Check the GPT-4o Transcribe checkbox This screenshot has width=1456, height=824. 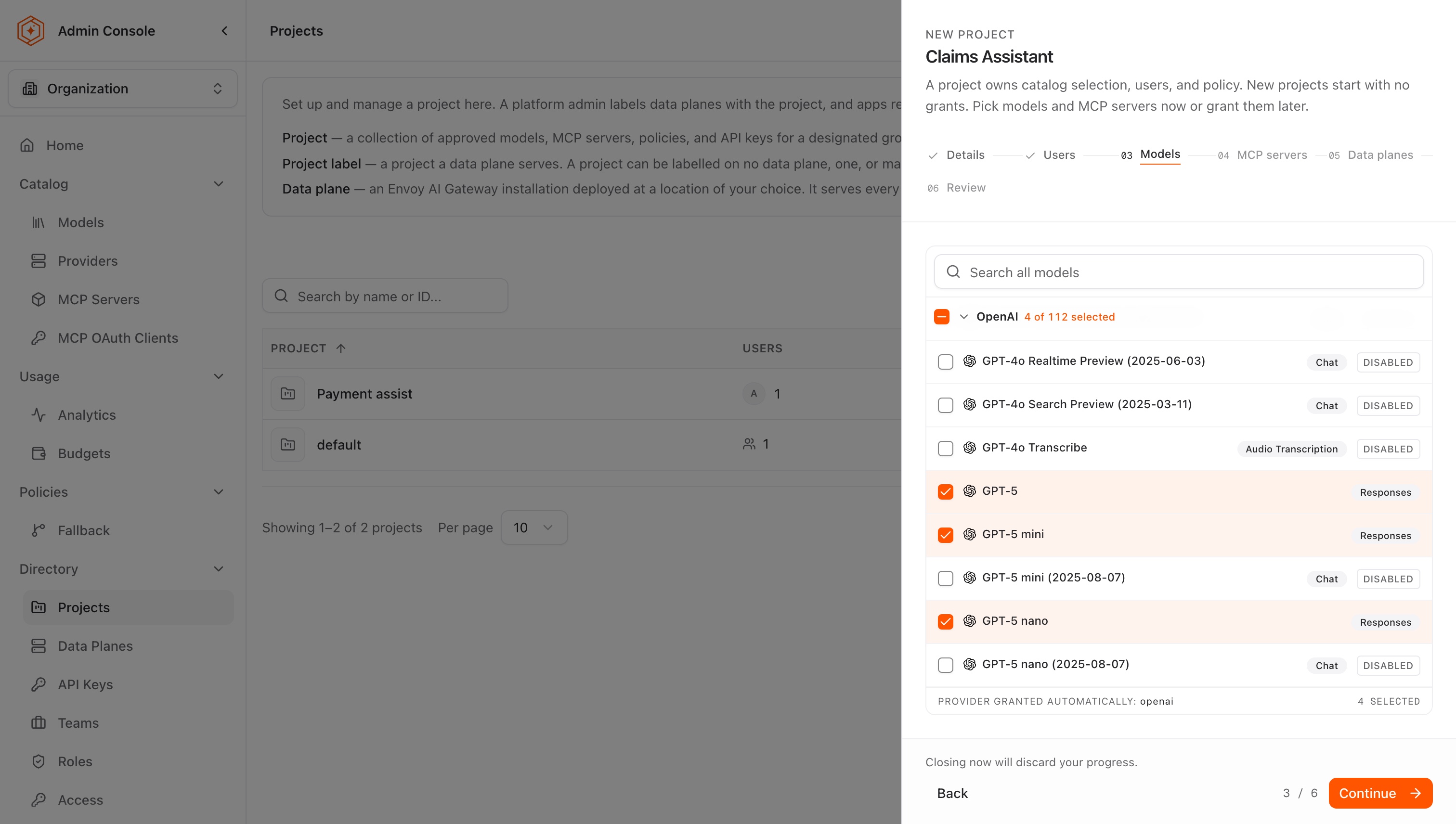(x=945, y=448)
